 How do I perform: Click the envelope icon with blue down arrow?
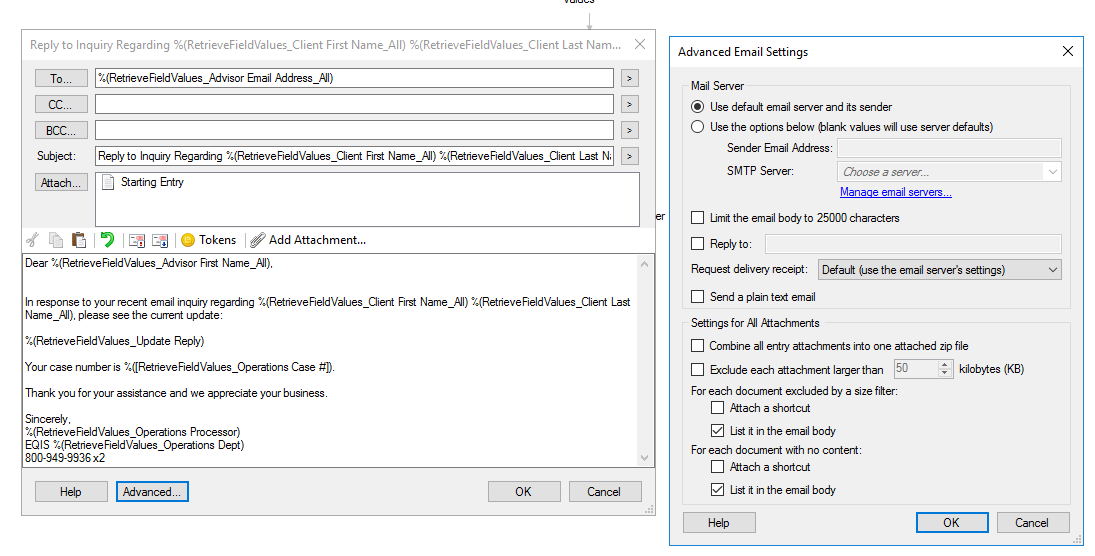[x=160, y=240]
